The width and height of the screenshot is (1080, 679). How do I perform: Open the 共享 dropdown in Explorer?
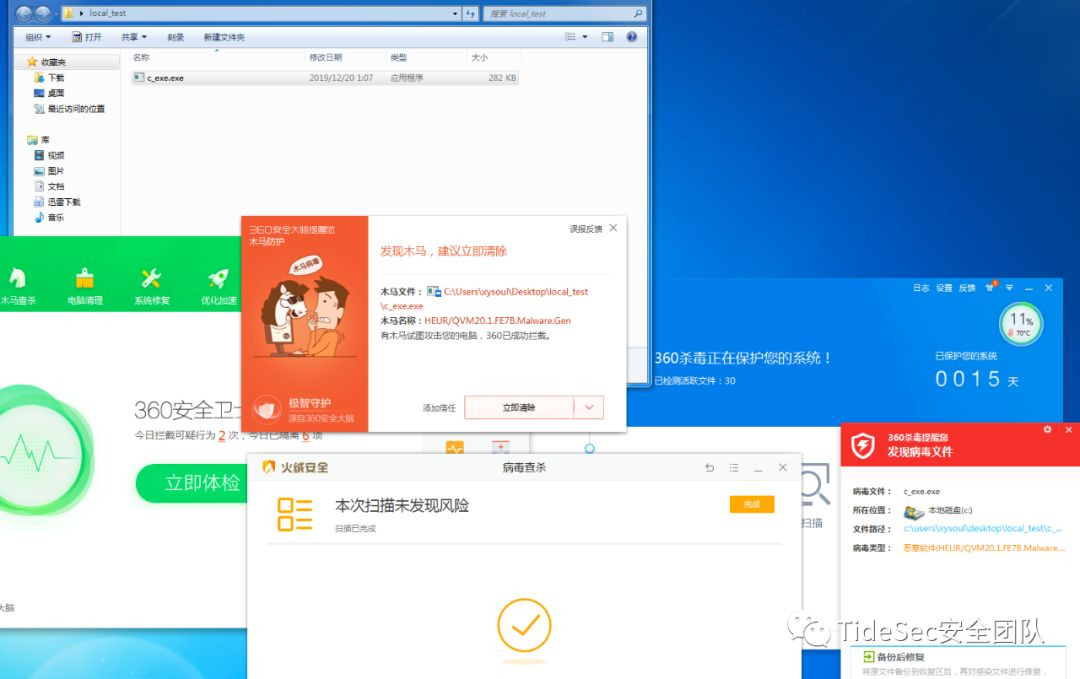(x=134, y=37)
